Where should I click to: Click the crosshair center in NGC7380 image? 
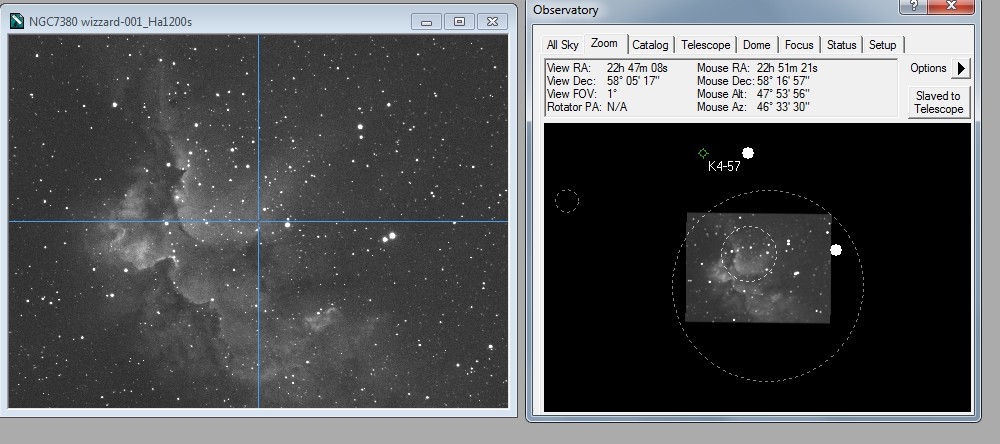pyautogui.click(x=259, y=221)
